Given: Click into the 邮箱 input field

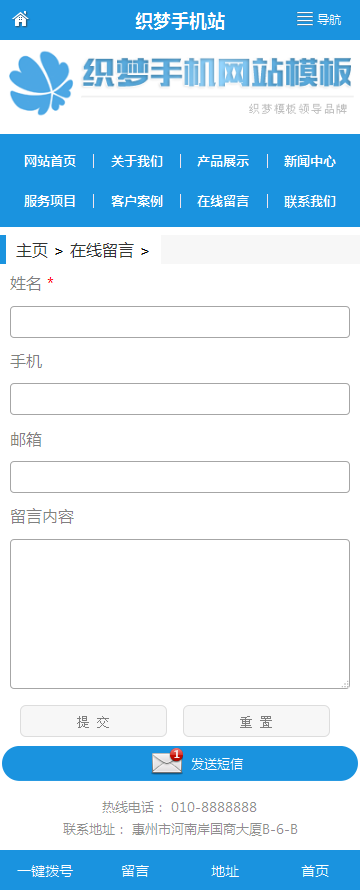Looking at the screenshot, I should click(180, 477).
